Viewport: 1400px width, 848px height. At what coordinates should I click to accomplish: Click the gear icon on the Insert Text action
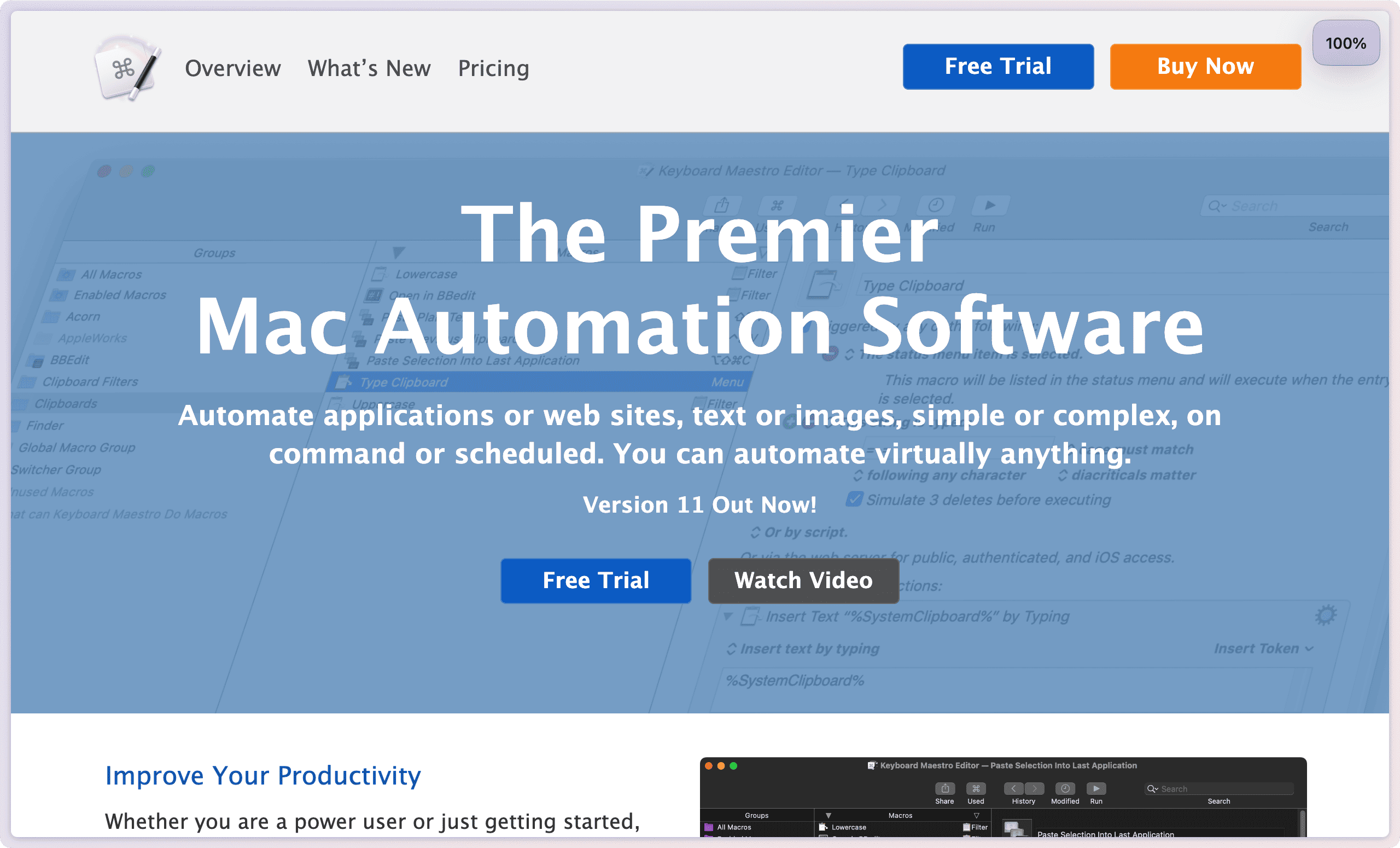(x=1327, y=614)
